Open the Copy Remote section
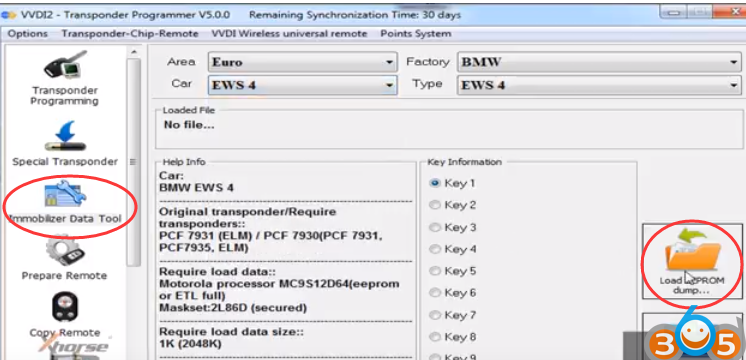The height and width of the screenshot is (360, 746). 65,314
